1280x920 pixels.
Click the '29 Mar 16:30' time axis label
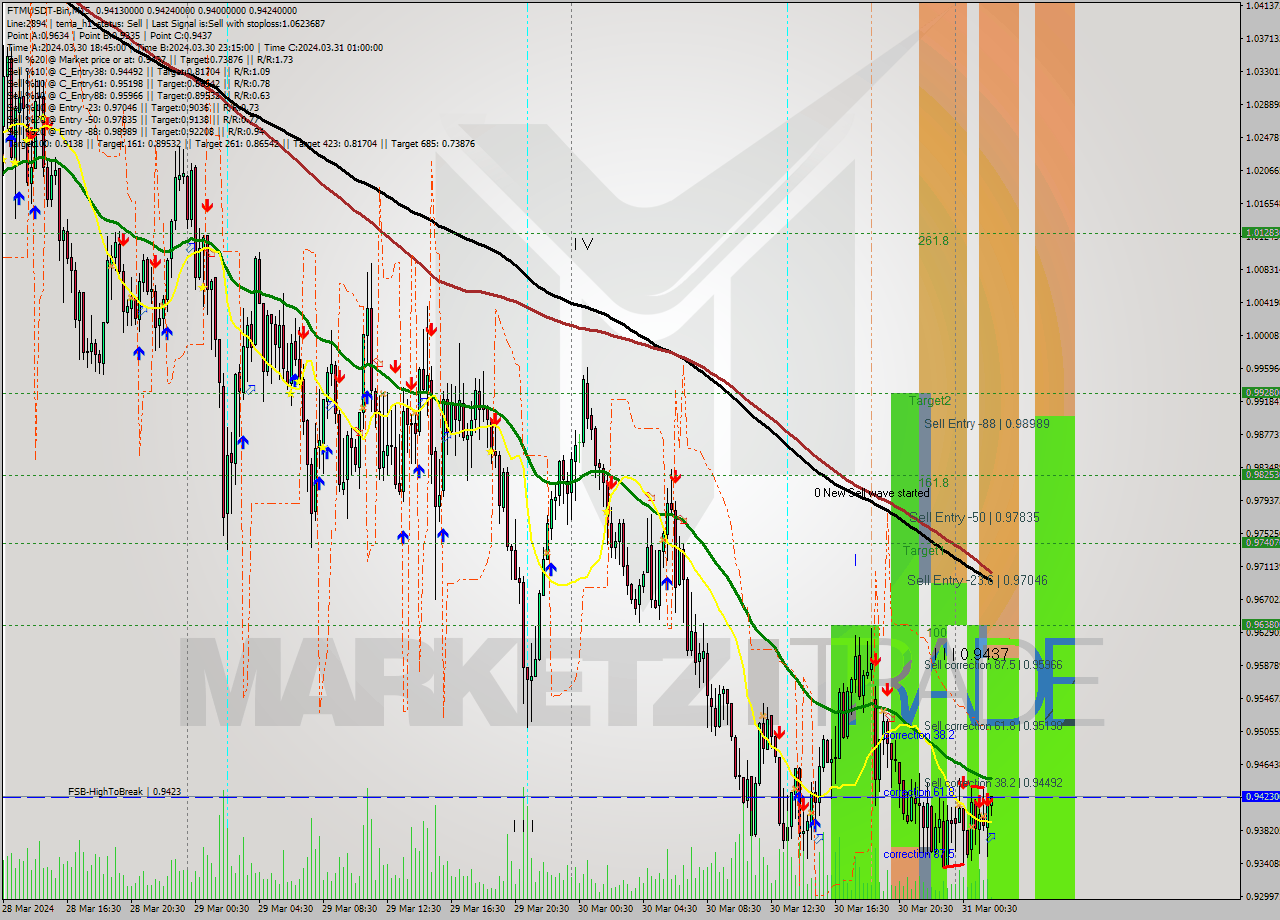click(x=478, y=909)
